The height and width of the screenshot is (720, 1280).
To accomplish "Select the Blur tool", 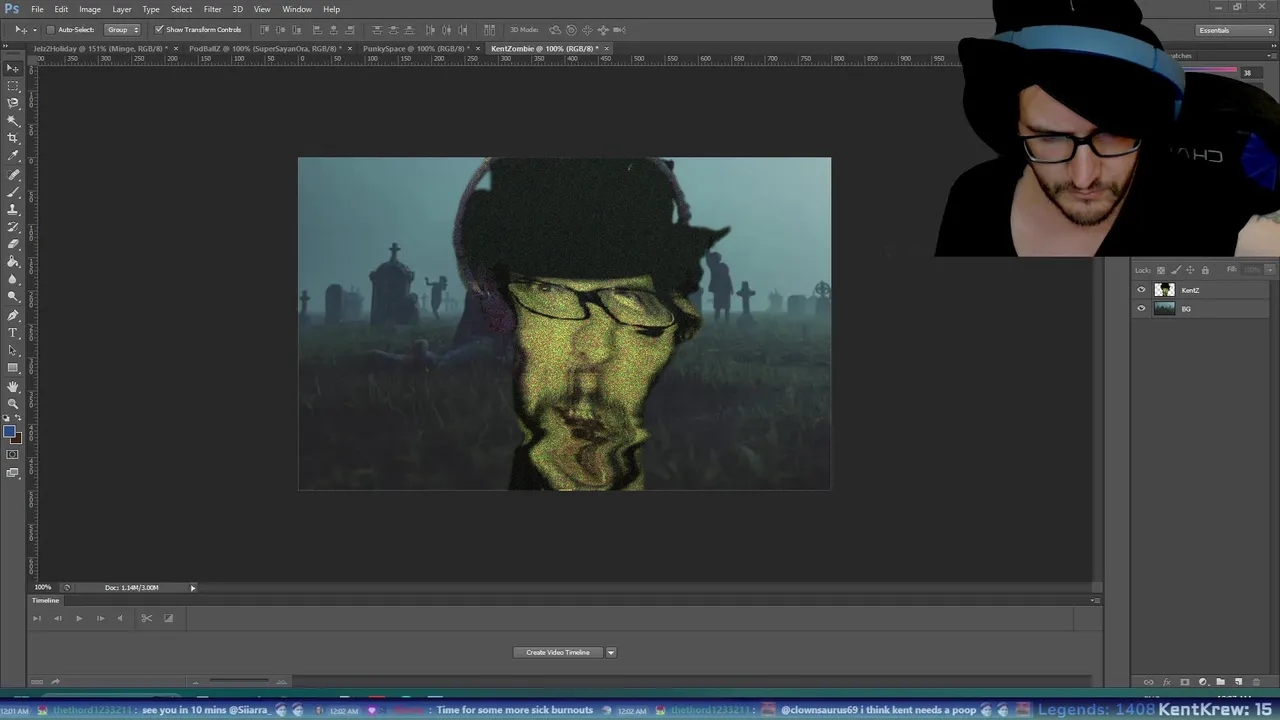I will pos(13,279).
